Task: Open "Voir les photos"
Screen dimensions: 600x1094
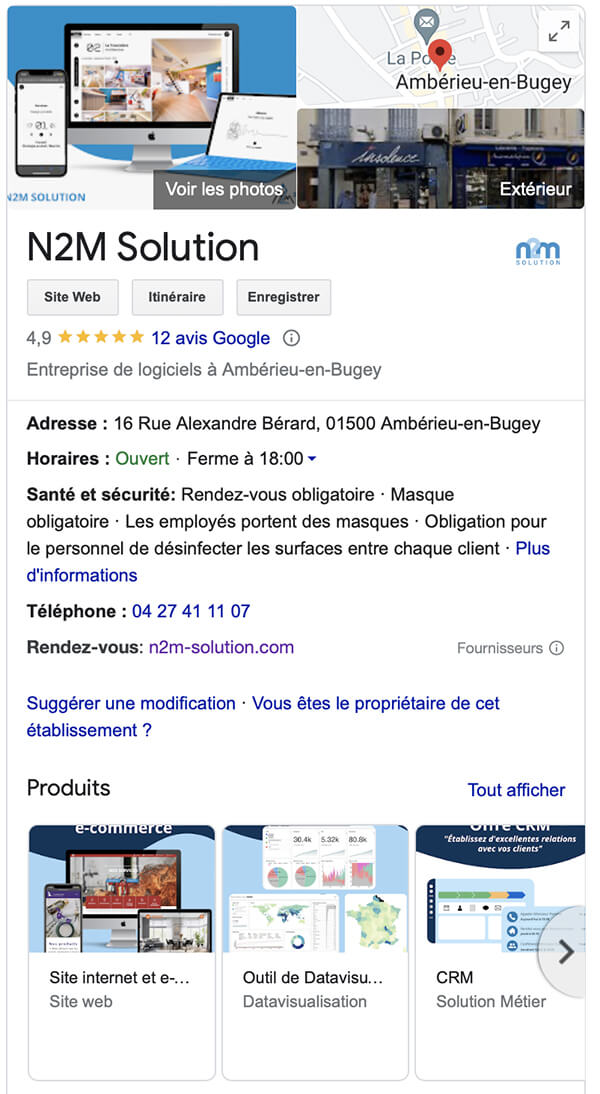Action: 224,188
